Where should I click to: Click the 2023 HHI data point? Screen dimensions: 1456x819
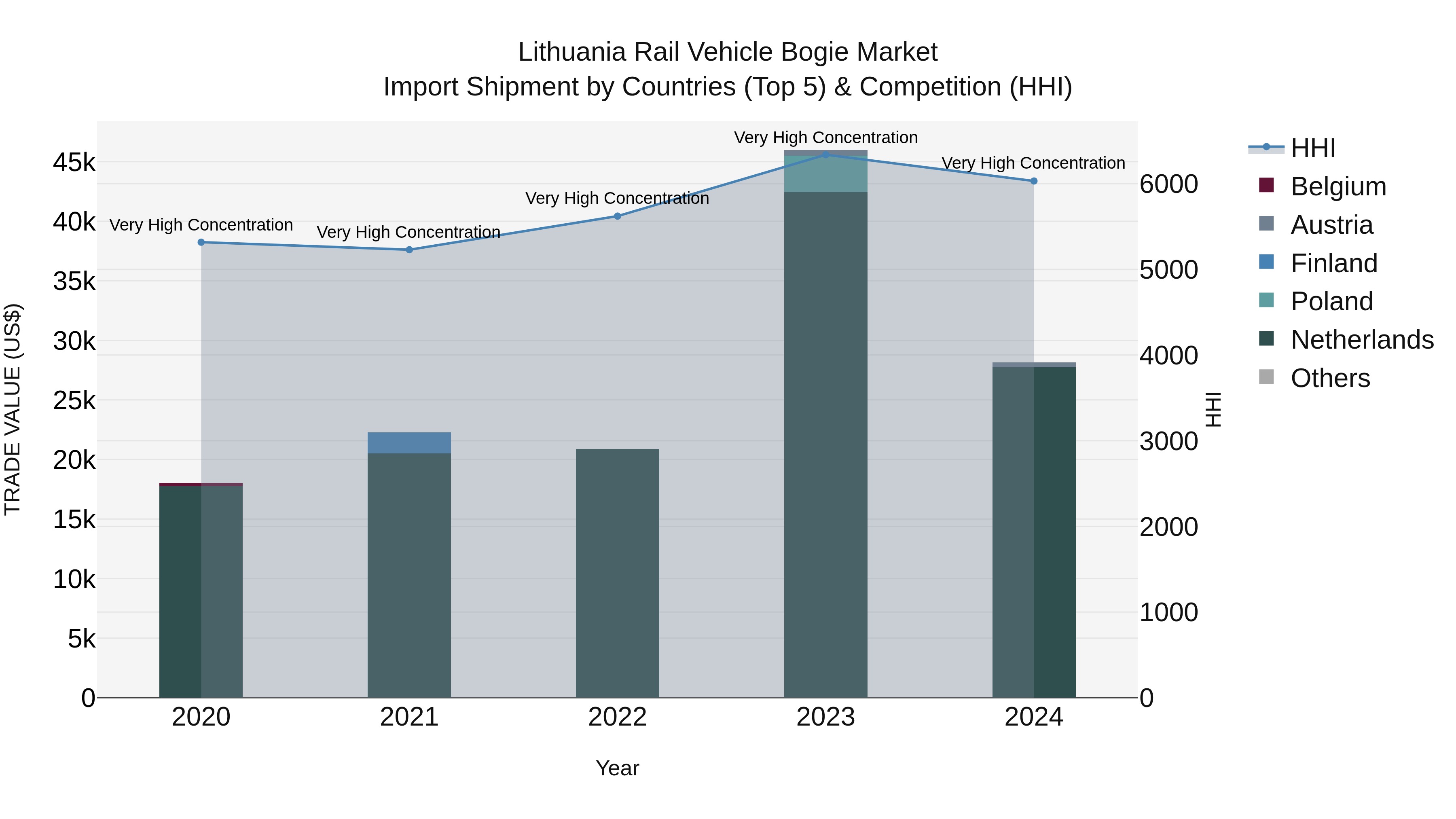click(825, 155)
